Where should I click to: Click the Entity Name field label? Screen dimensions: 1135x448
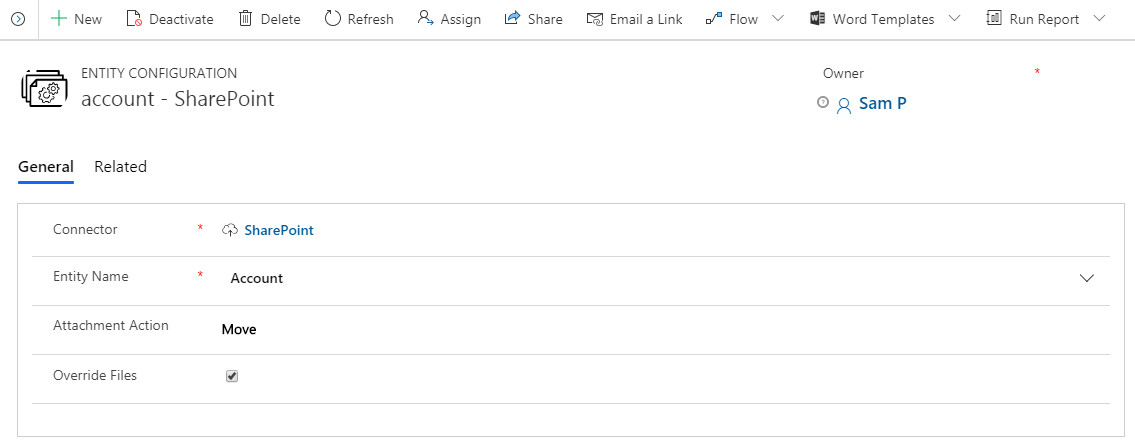tap(90, 276)
